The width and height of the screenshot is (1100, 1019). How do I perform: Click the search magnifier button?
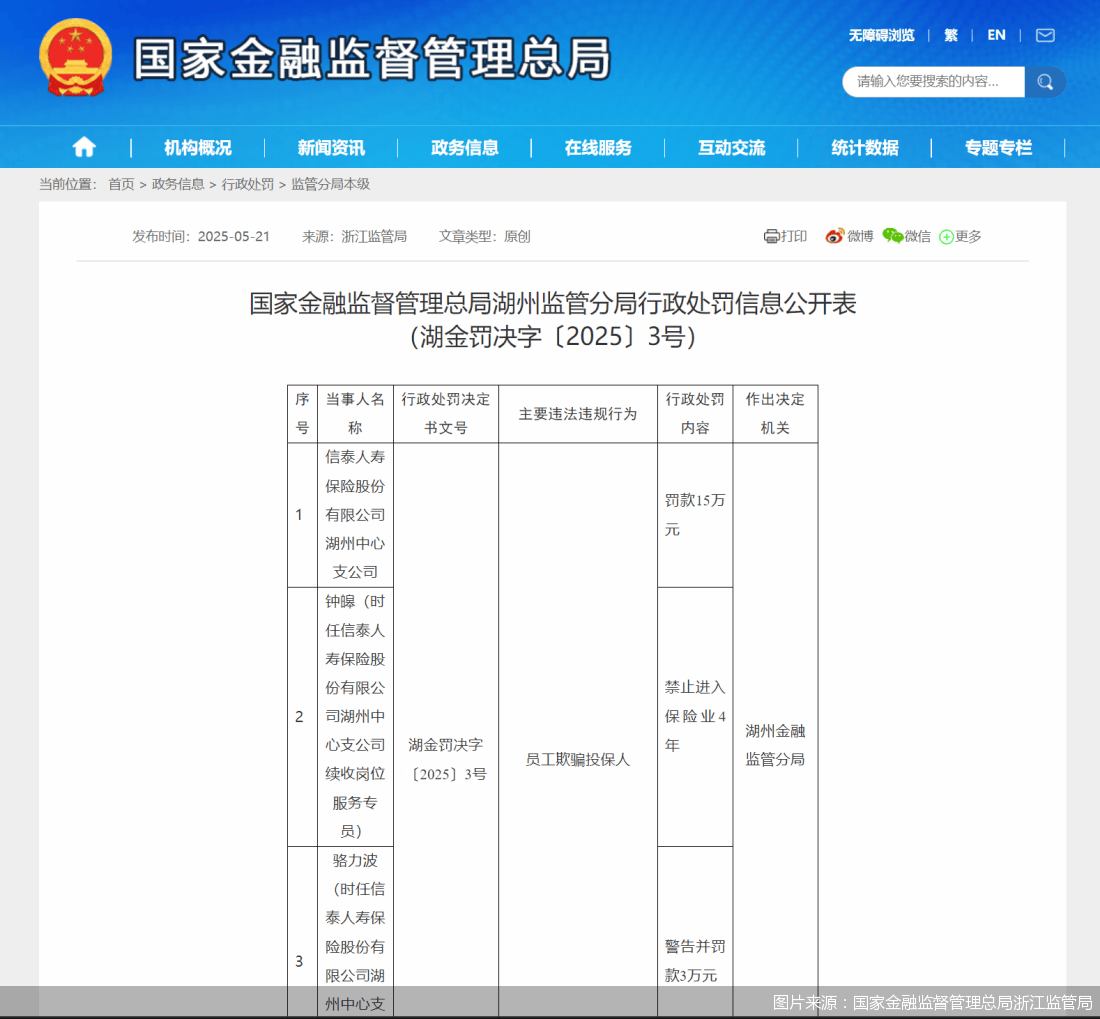click(1045, 82)
